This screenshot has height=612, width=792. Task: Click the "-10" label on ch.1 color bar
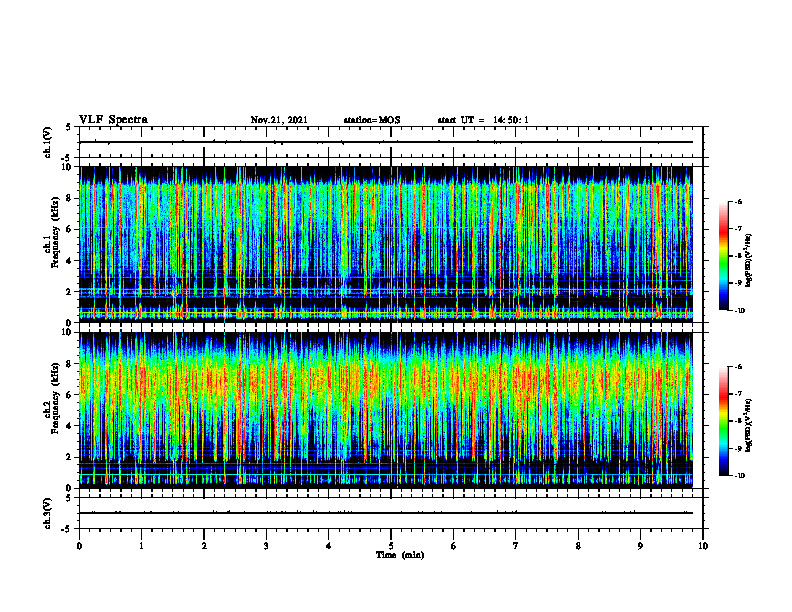tap(739, 311)
